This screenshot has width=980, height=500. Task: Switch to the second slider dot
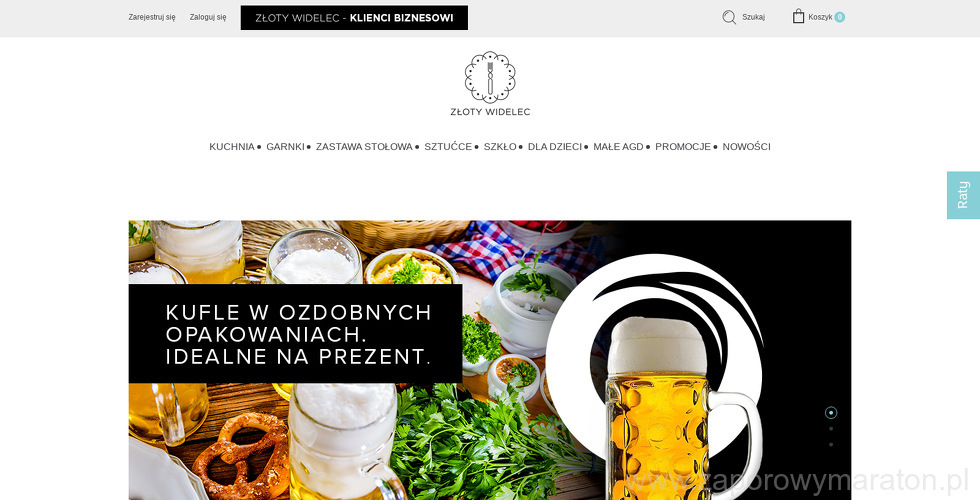point(831,429)
